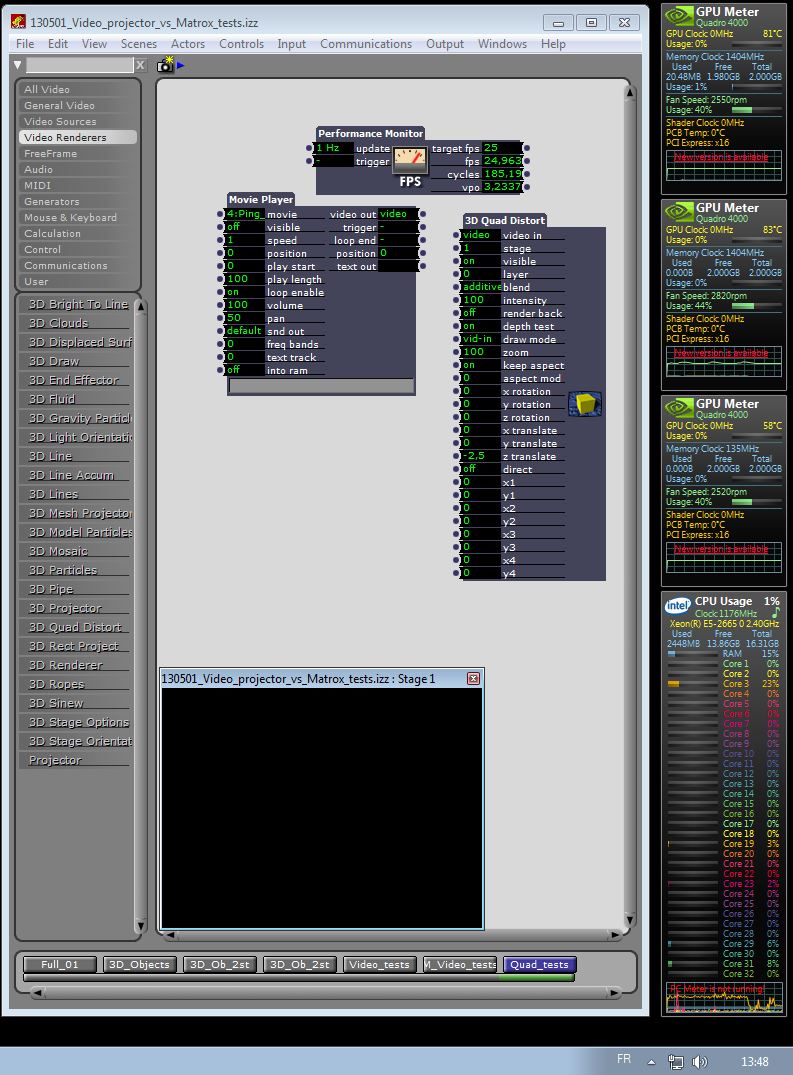Select the 3D Quad Distort actor in list
Screen dimensions: 793x1075
coord(75,627)
